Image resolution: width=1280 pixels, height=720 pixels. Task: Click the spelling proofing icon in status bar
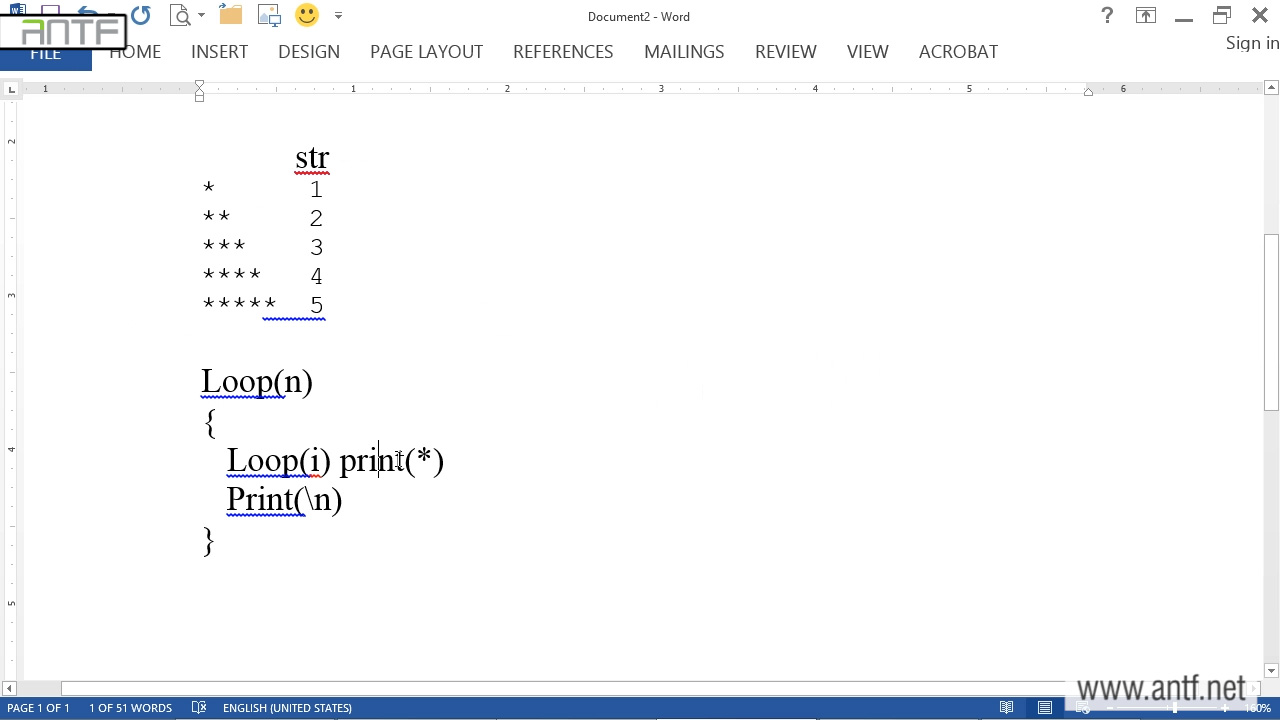199,708
